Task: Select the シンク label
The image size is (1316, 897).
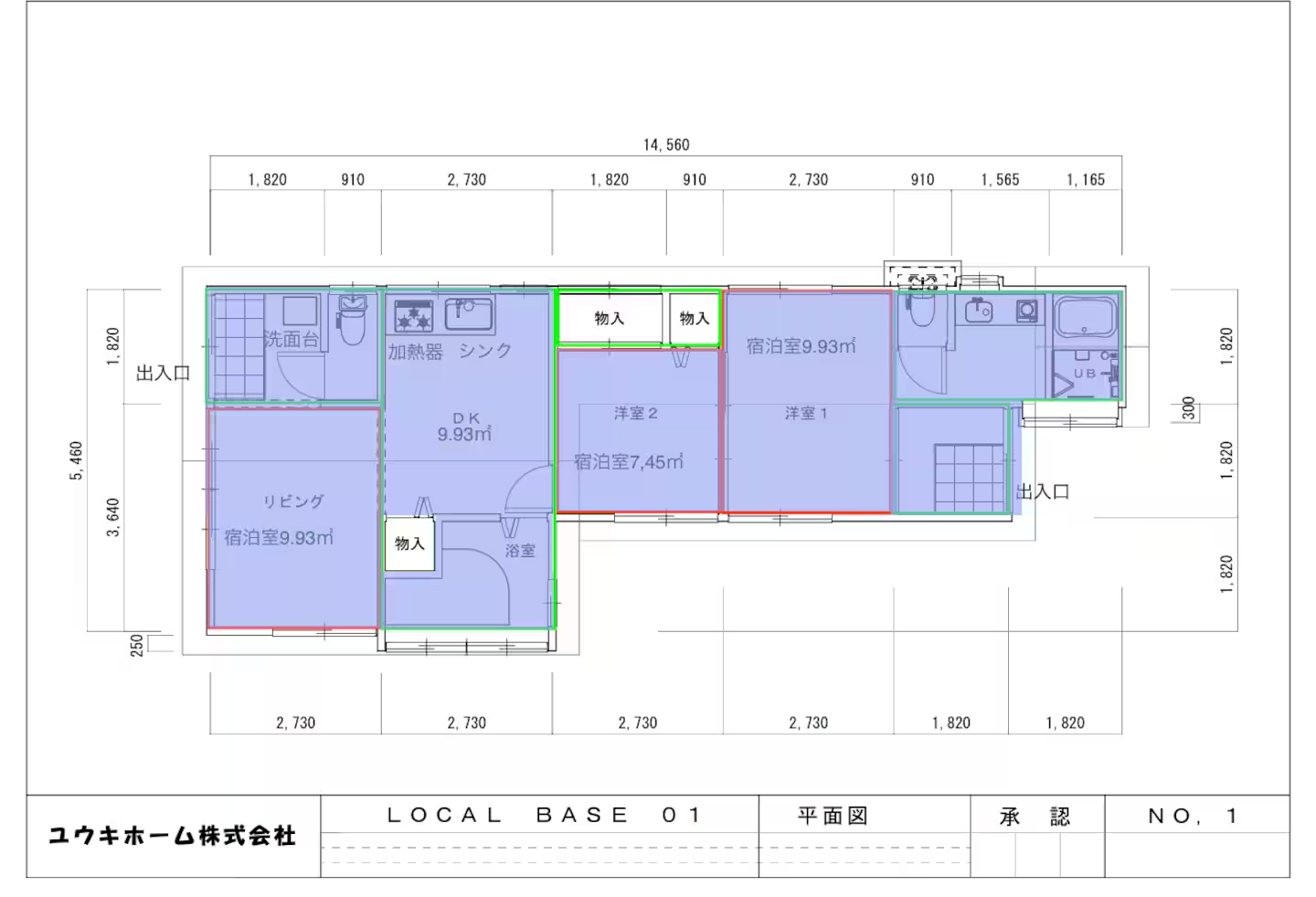Action: [x=485, y=351]
